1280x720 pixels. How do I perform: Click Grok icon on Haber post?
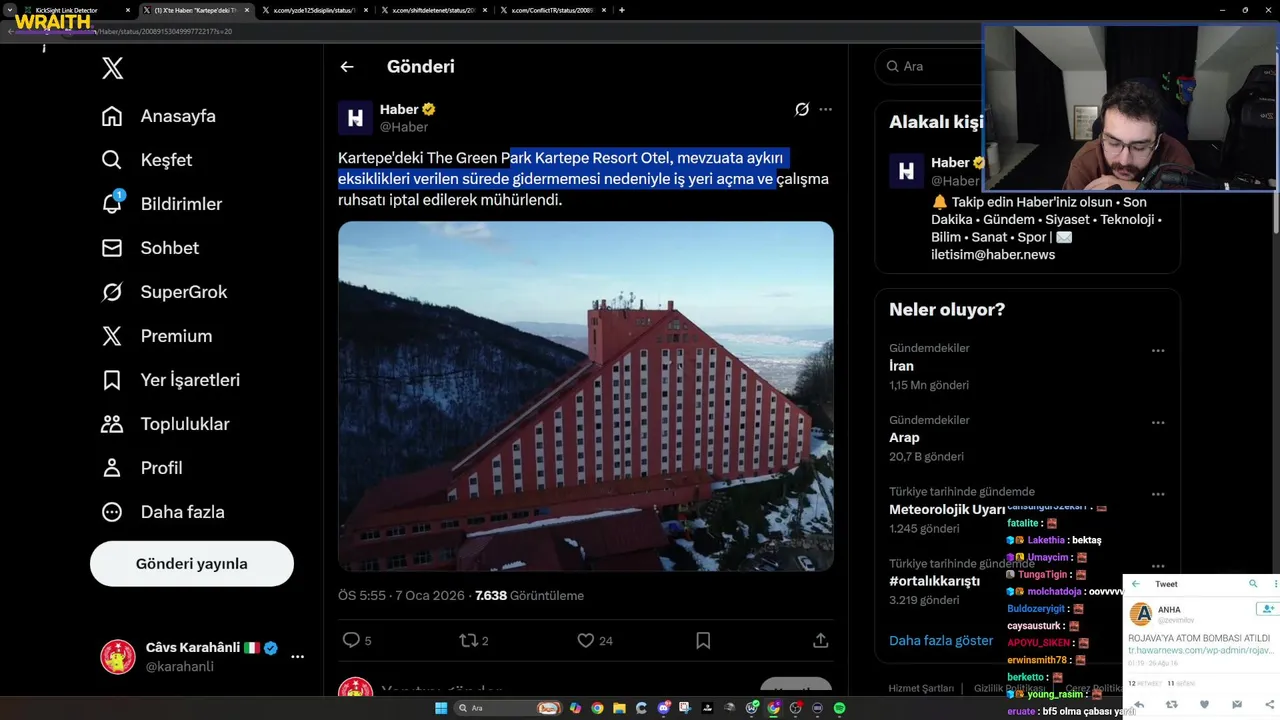[x=801, y=110]
